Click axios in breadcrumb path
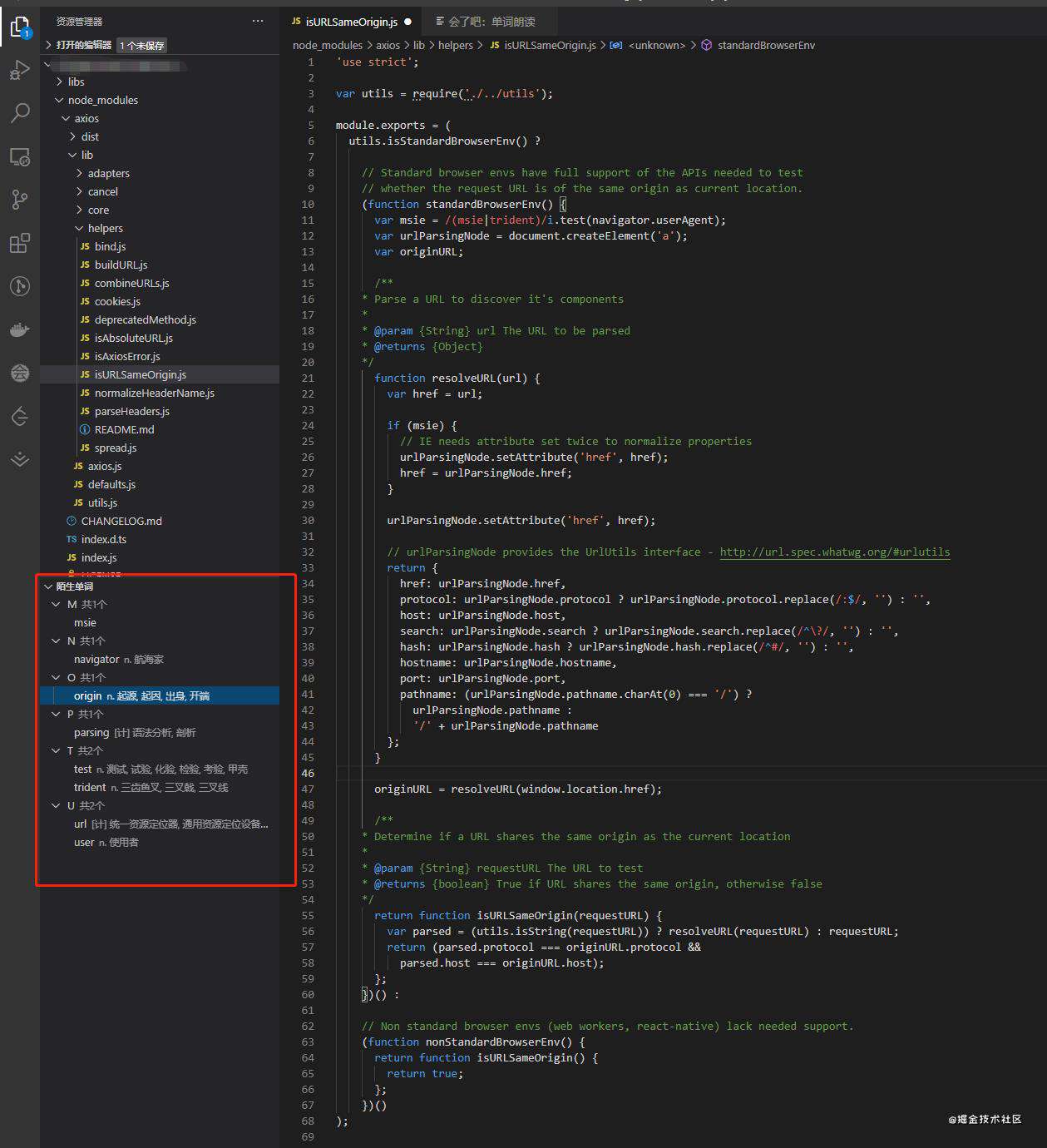The height and width of the screenshot is (1148, 1047). [388, 46]
